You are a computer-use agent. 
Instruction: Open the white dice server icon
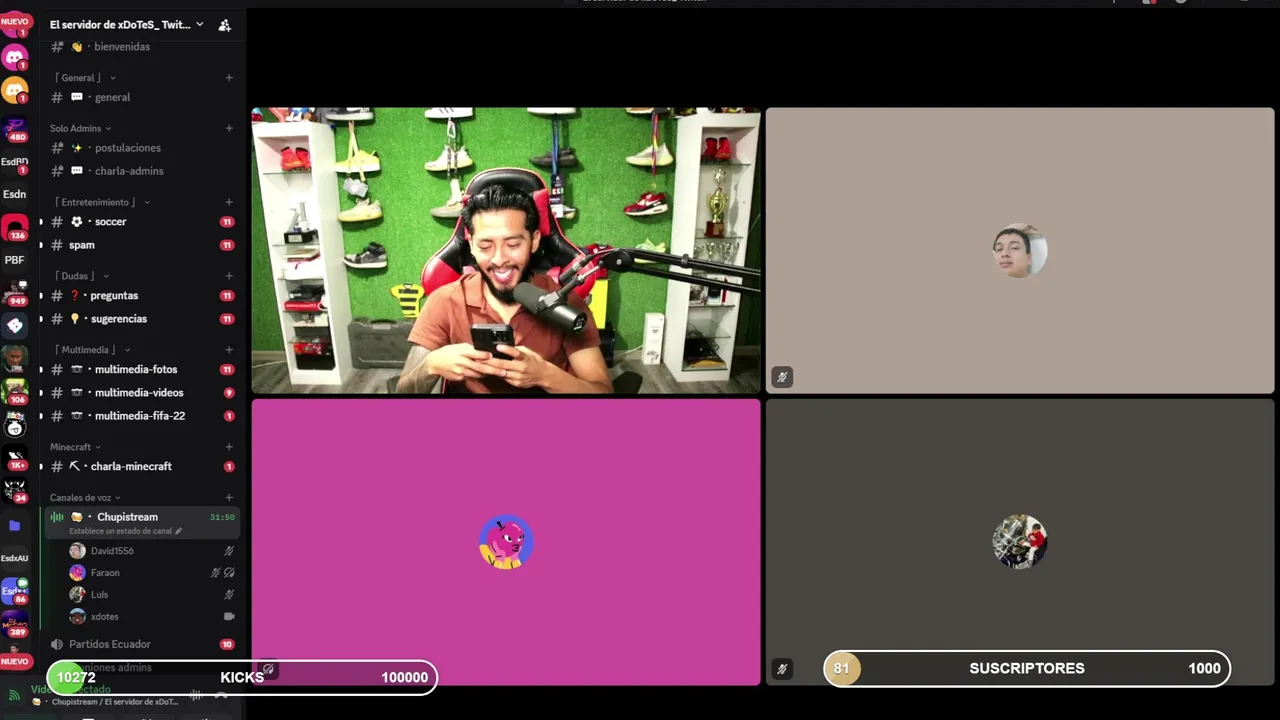point(15,326)
